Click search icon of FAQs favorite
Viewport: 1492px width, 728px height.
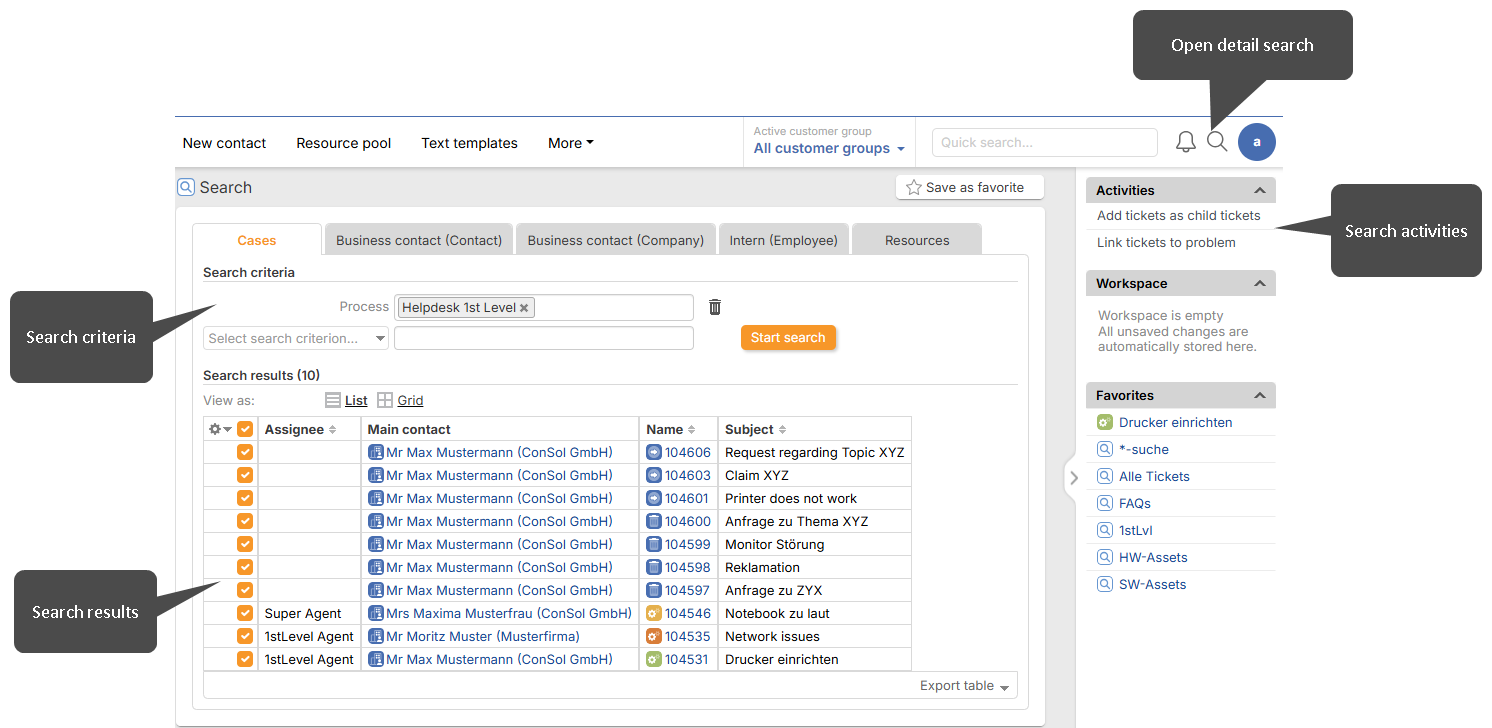point(1104,503)
